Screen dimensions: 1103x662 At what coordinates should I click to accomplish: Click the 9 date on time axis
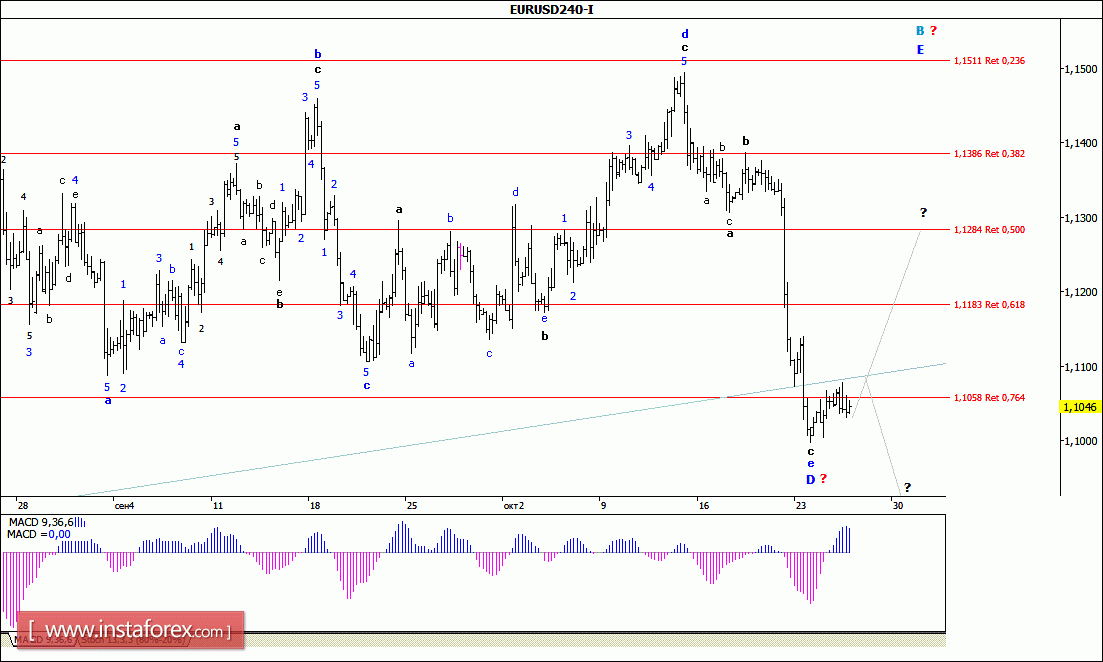[602, 506]
